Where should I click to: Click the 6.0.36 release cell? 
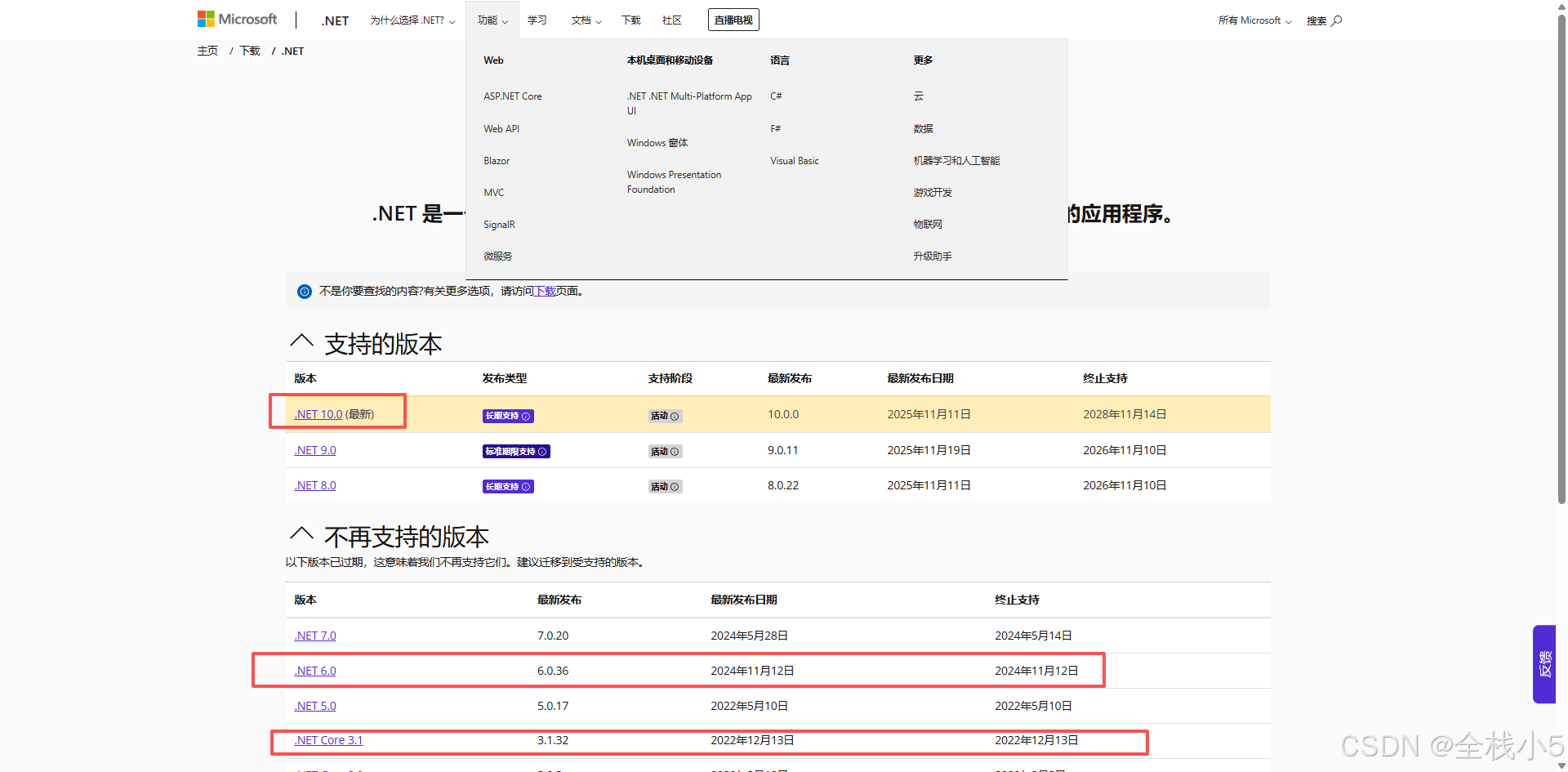coord(553,672)
